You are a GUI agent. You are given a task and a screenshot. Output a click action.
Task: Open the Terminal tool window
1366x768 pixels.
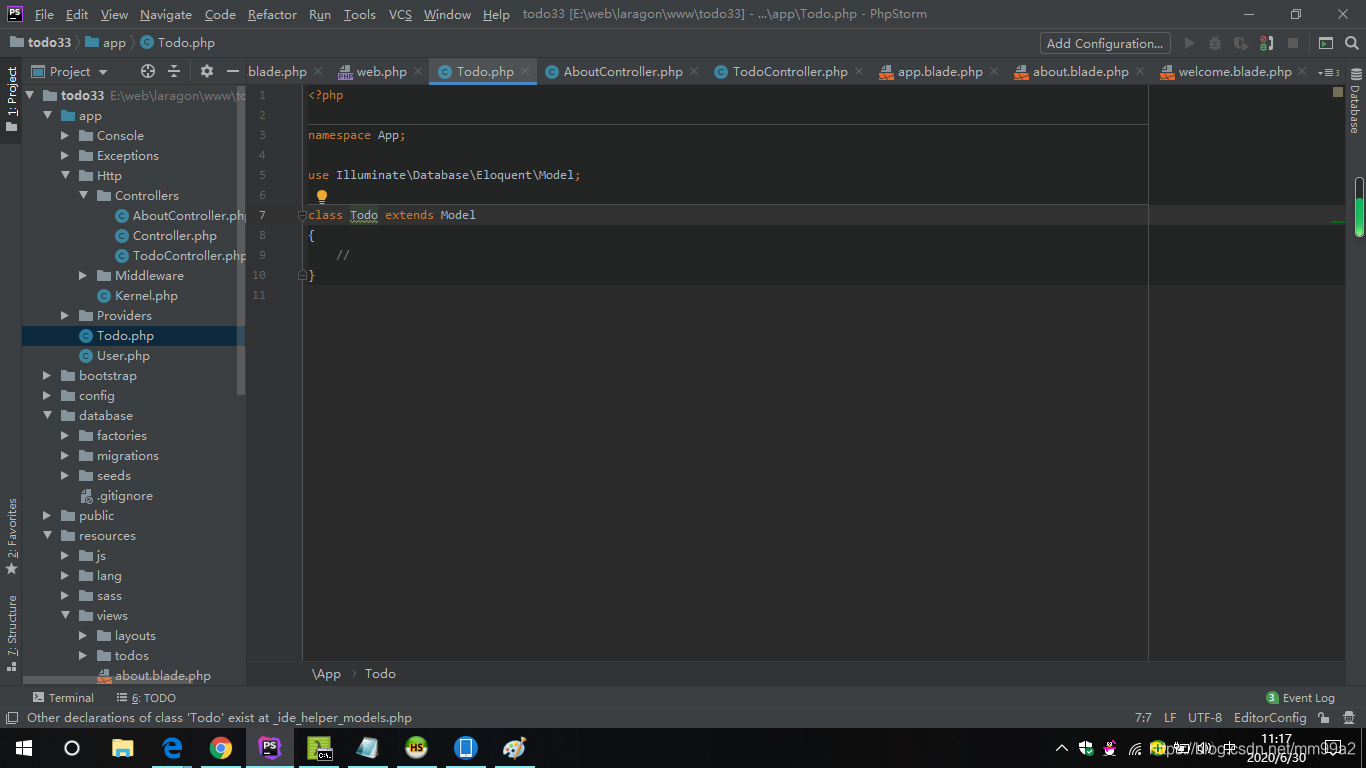(63, 698)
